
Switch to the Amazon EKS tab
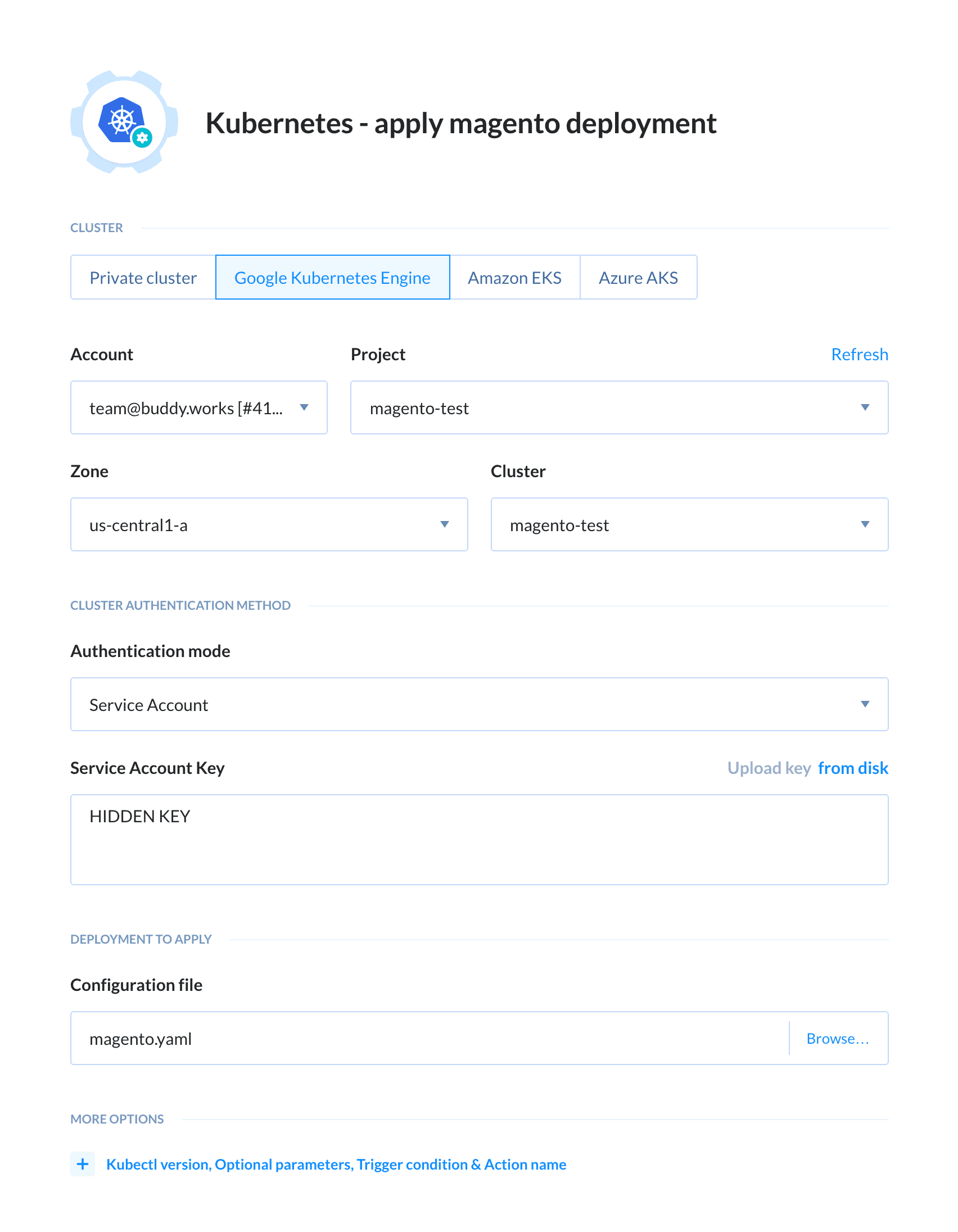[514, 278]
